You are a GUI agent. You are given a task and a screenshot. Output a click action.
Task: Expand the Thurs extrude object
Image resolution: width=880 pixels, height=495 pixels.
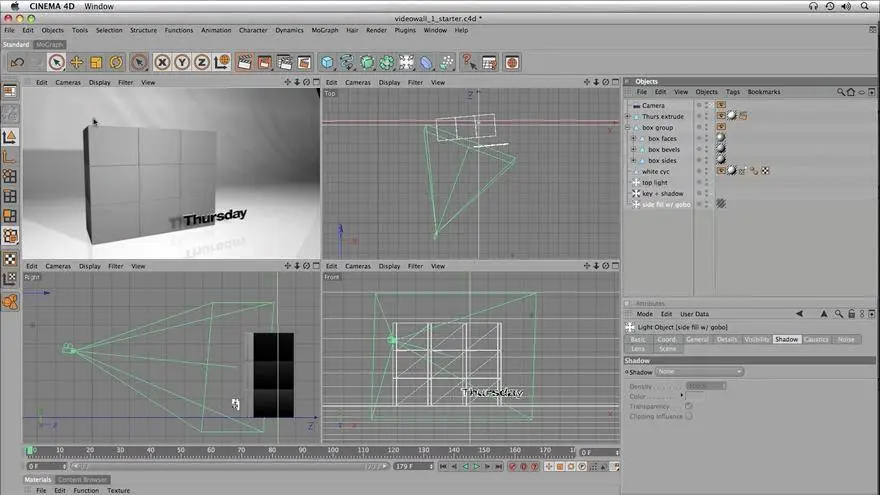(627, 116)
